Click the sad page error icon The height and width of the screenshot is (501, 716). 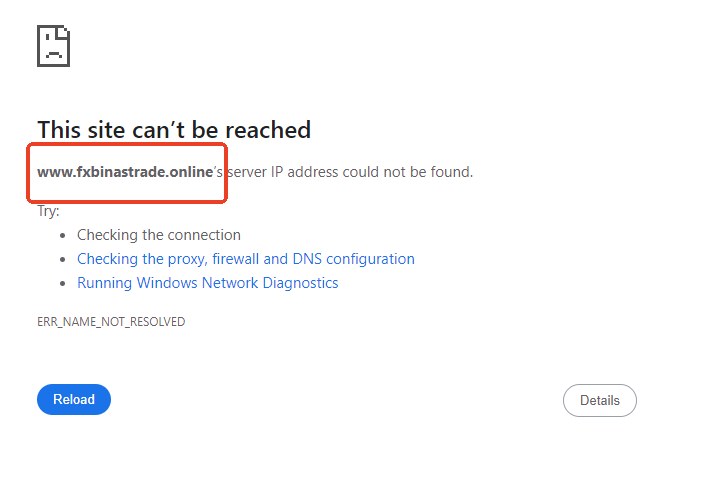pos(53,46)
